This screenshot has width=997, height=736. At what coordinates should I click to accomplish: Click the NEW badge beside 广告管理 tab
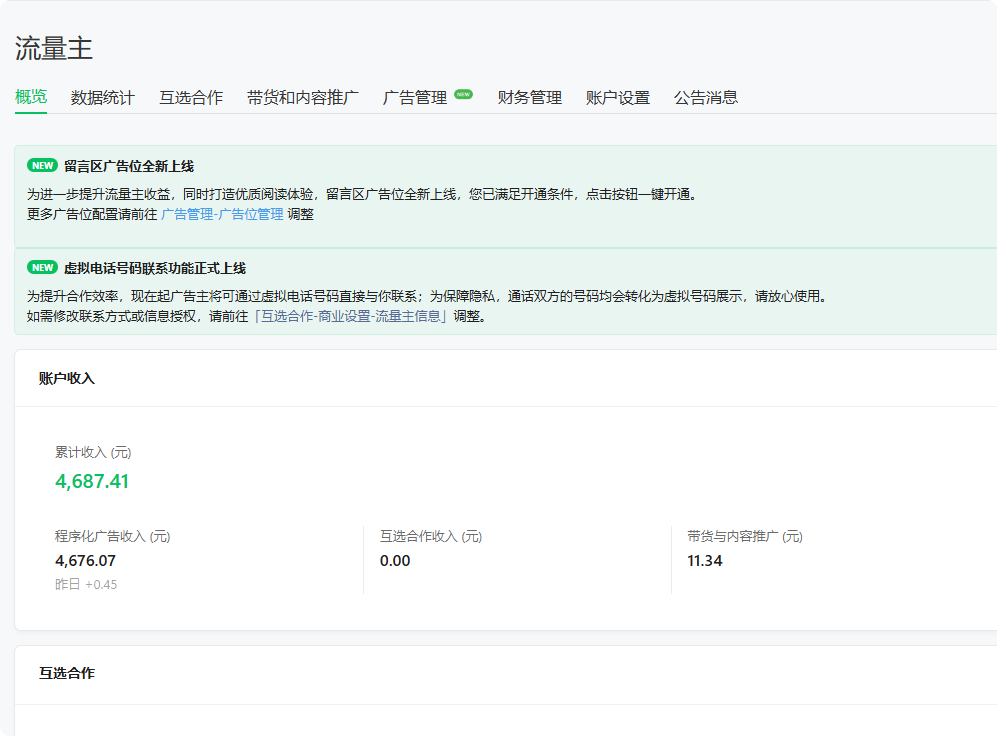463,94
